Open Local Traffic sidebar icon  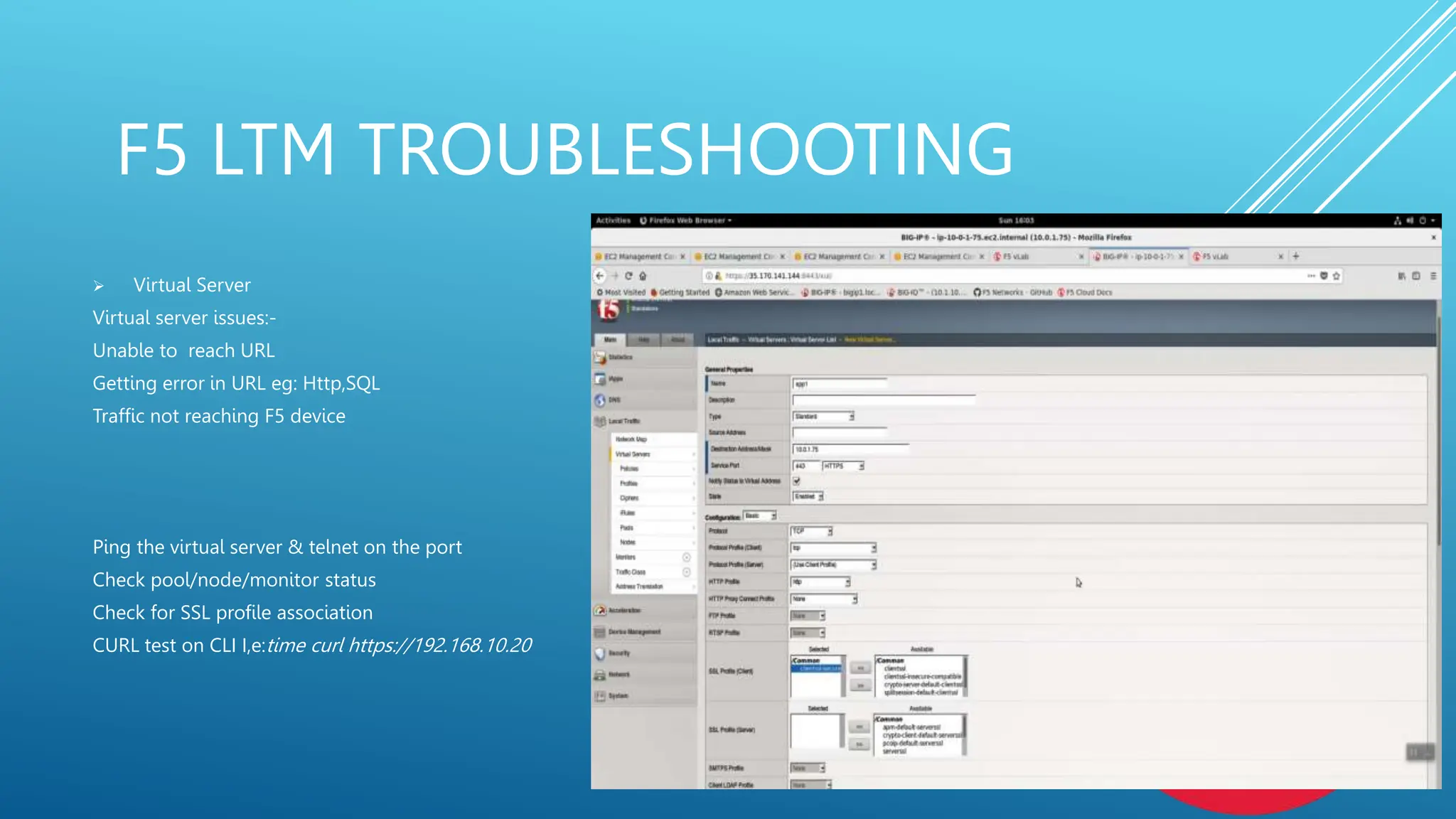click(600, 422)
